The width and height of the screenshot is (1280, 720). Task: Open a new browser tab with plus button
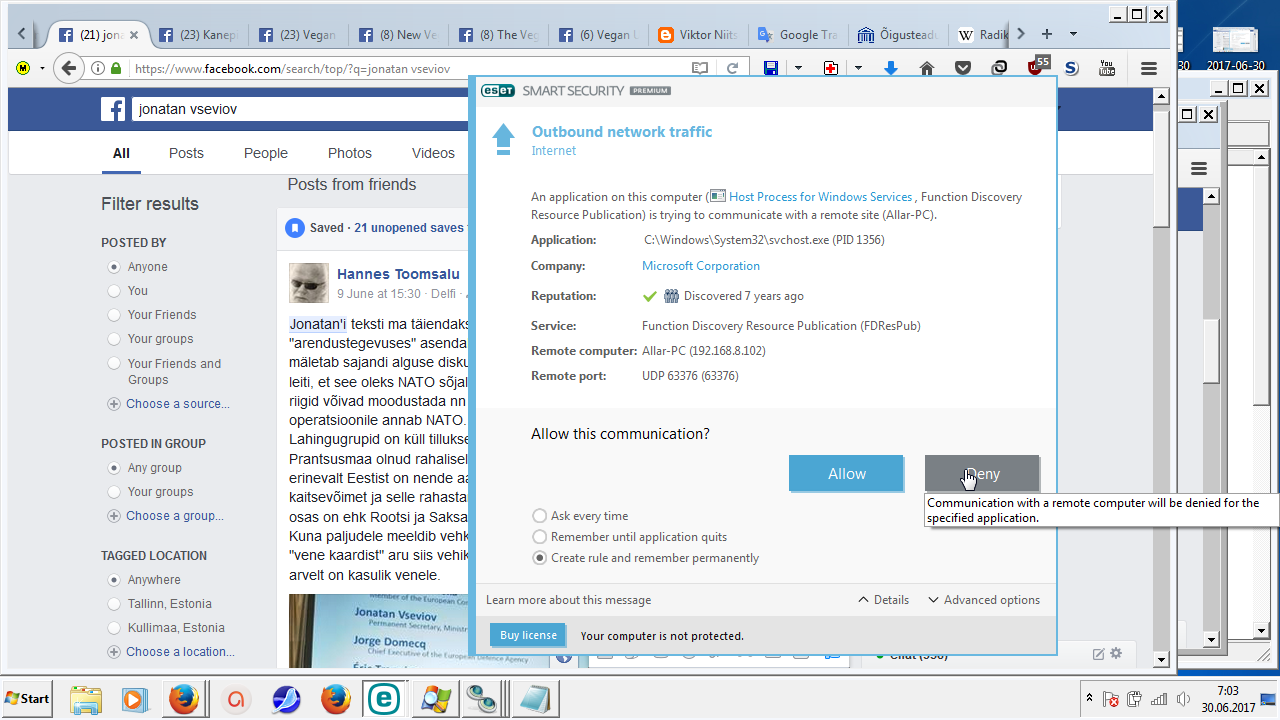[1047, 34]
